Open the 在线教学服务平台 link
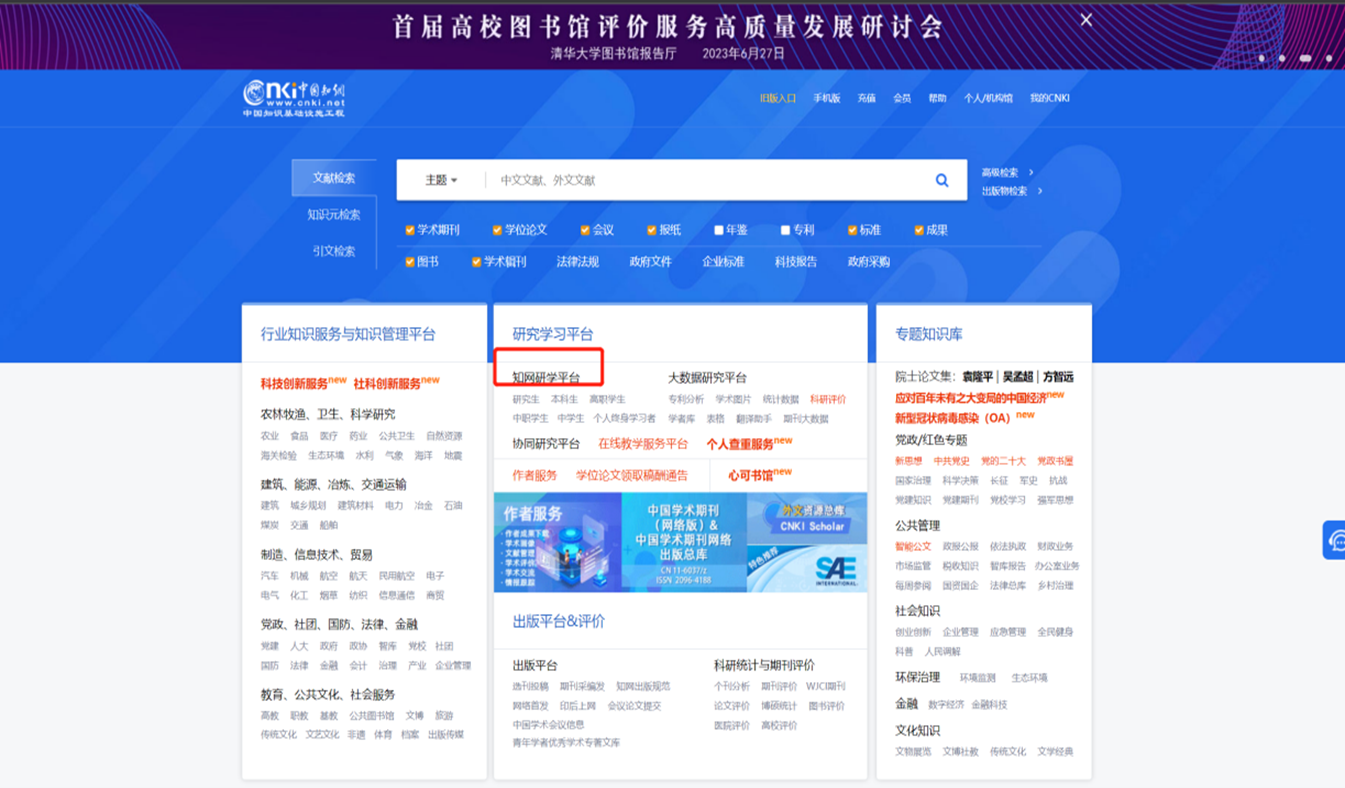The width and height of the screenshot is (1345, 788). tap(643, 443)
